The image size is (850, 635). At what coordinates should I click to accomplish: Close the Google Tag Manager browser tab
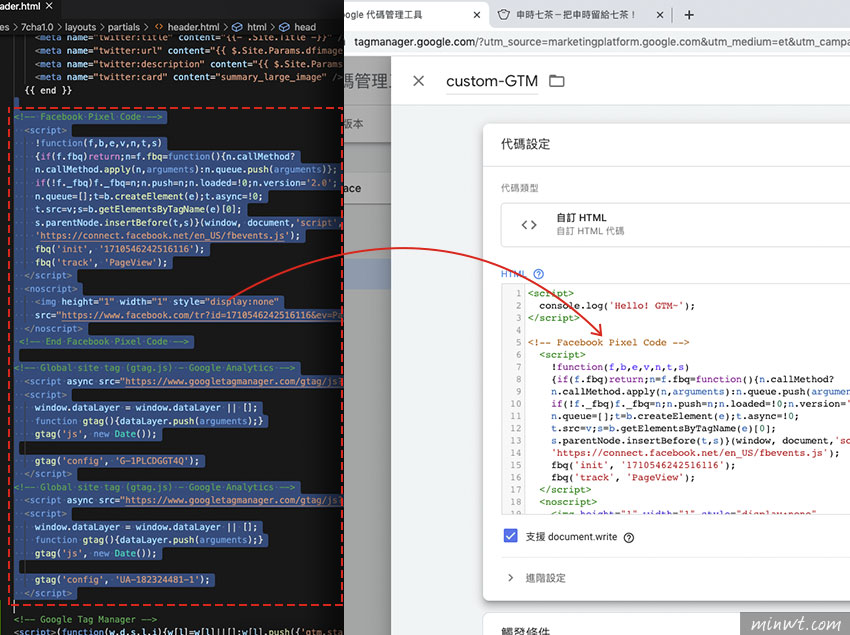(476, 15)
